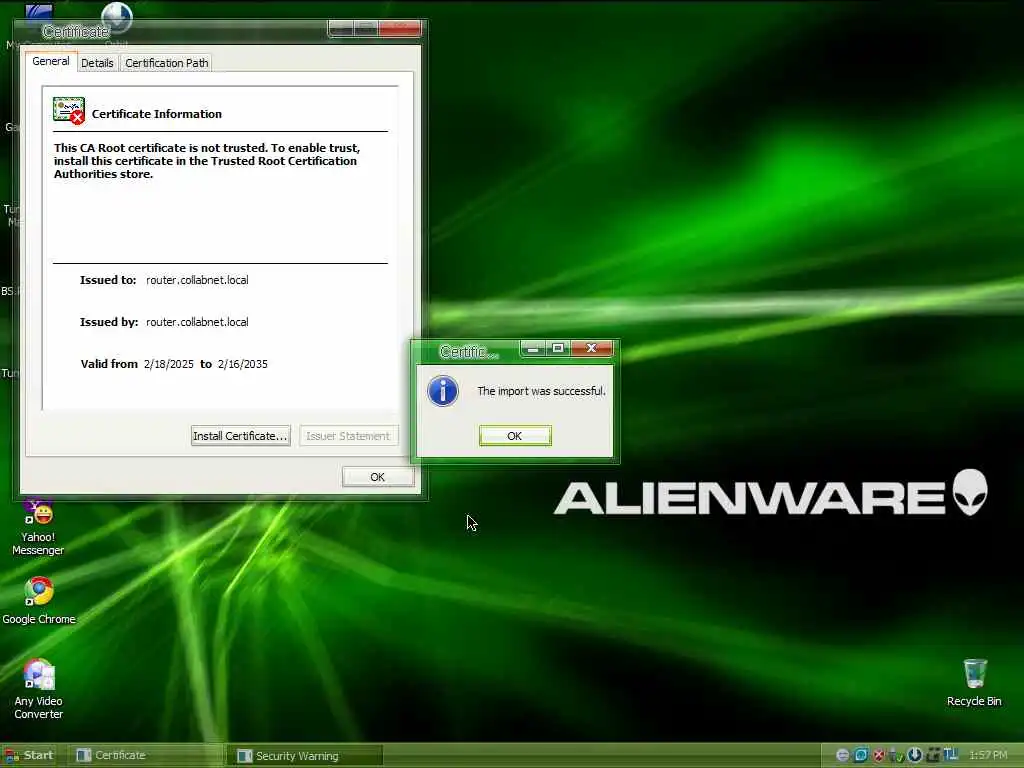Click the text The import was successful.
Viewport: 1024px width, 768px height.
click(x=541, y=391)
